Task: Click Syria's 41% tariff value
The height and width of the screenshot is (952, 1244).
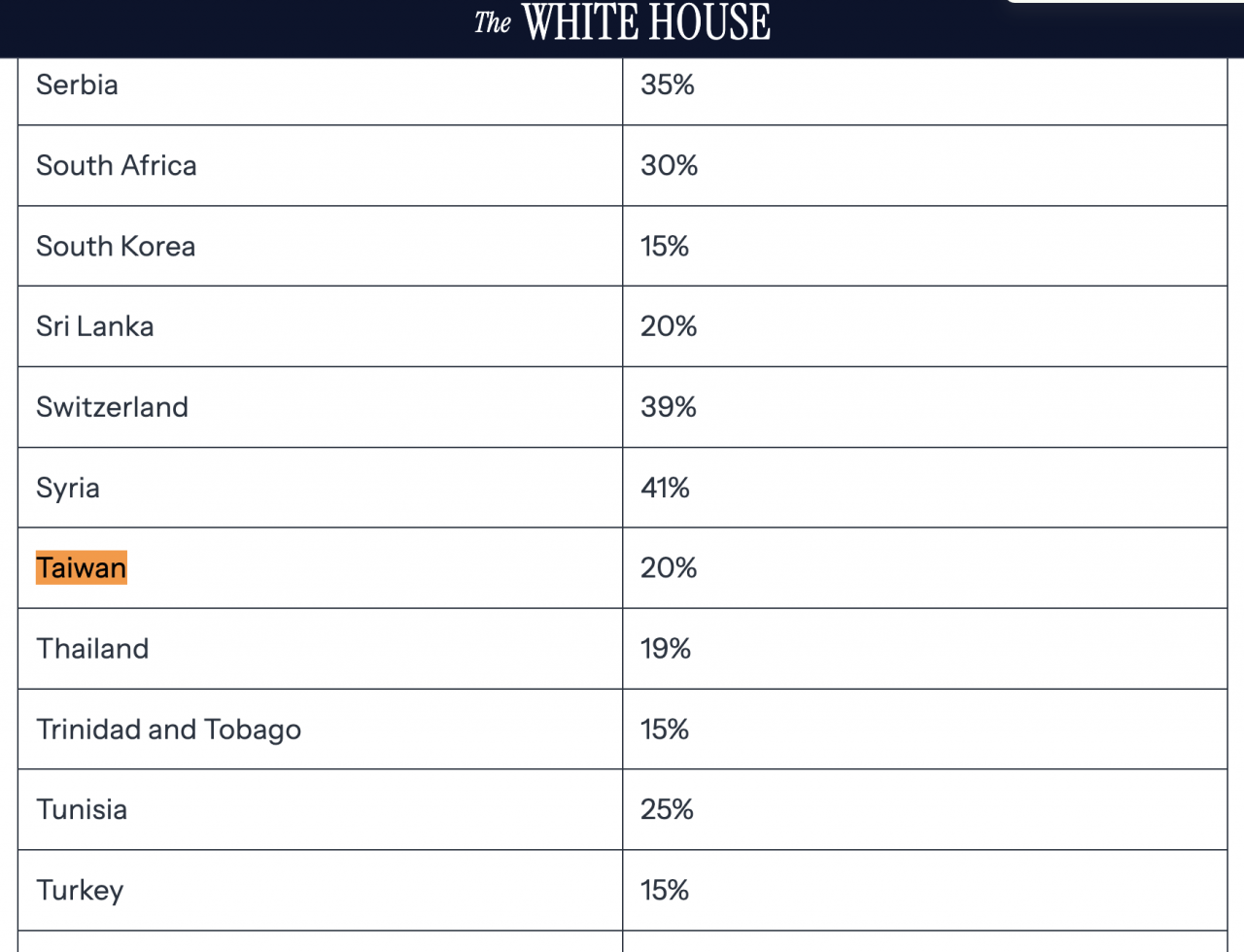Action: pyautogui.click(x=665, y=488)
